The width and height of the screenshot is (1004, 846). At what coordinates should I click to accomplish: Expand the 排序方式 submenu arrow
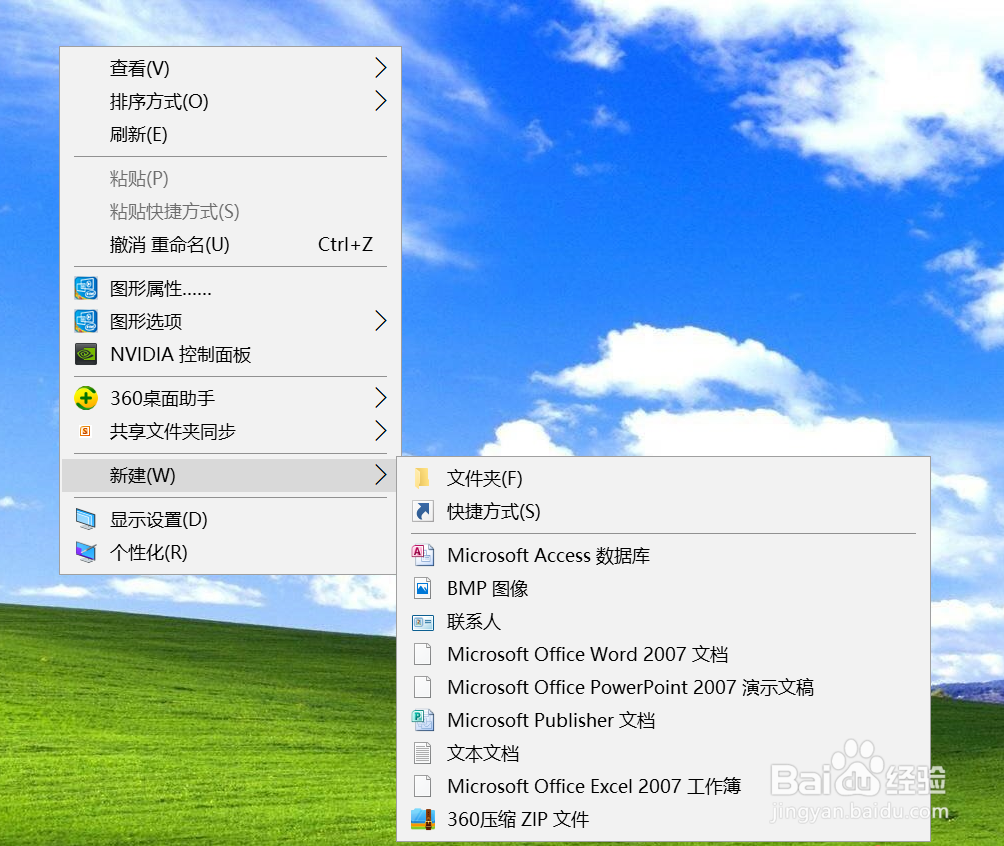point(380,101)
